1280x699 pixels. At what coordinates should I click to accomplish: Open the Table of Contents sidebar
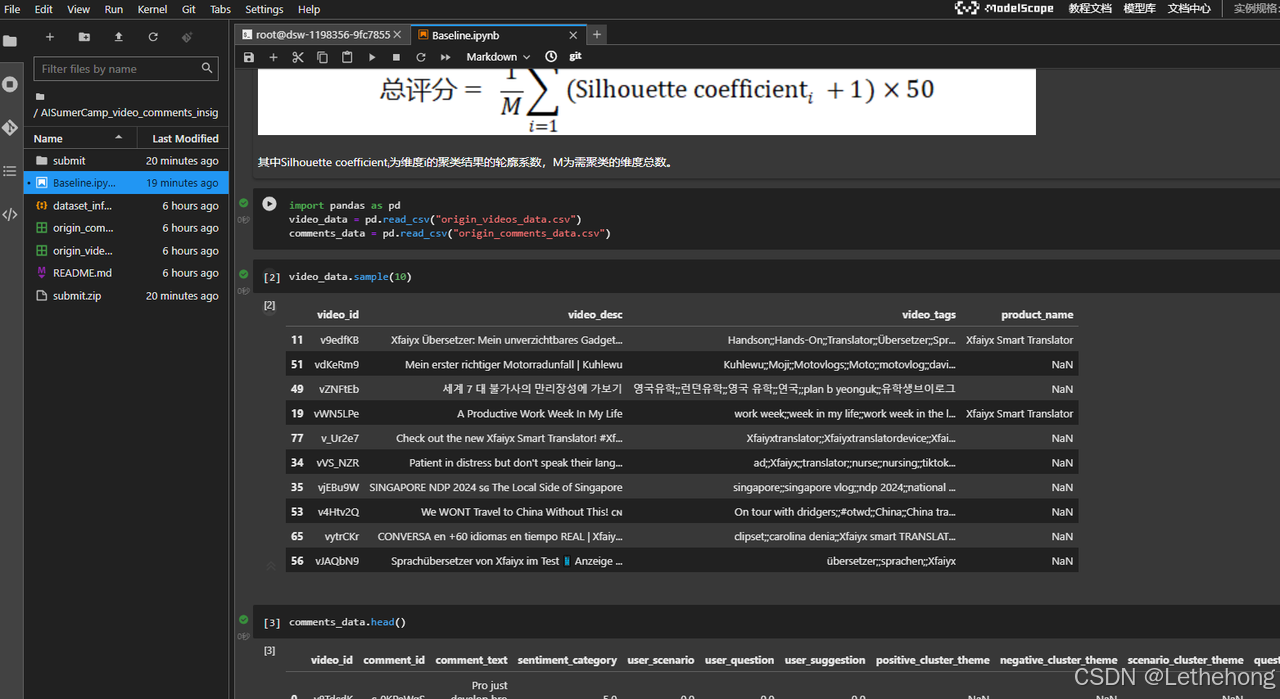click(x=10, y=171)
